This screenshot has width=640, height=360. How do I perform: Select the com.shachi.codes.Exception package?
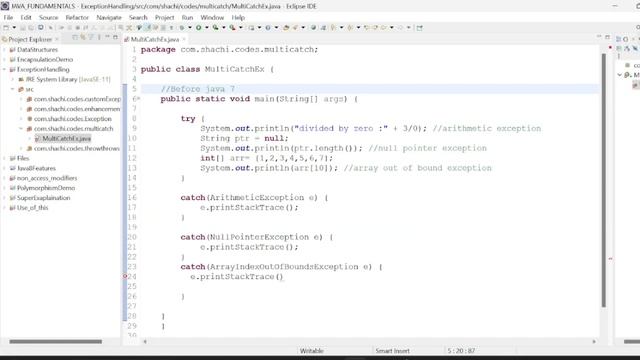[x=72, y=119]
